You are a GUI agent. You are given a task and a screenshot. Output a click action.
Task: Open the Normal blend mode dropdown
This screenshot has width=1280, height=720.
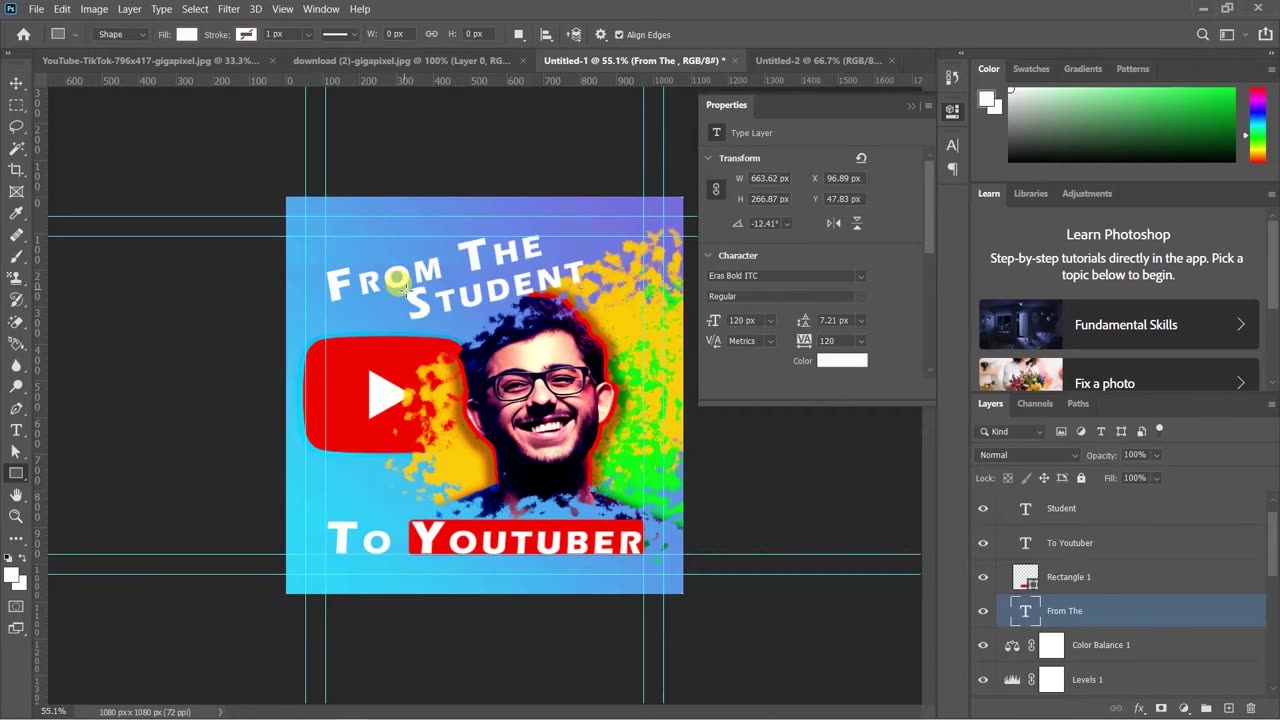click(1027, 455)
